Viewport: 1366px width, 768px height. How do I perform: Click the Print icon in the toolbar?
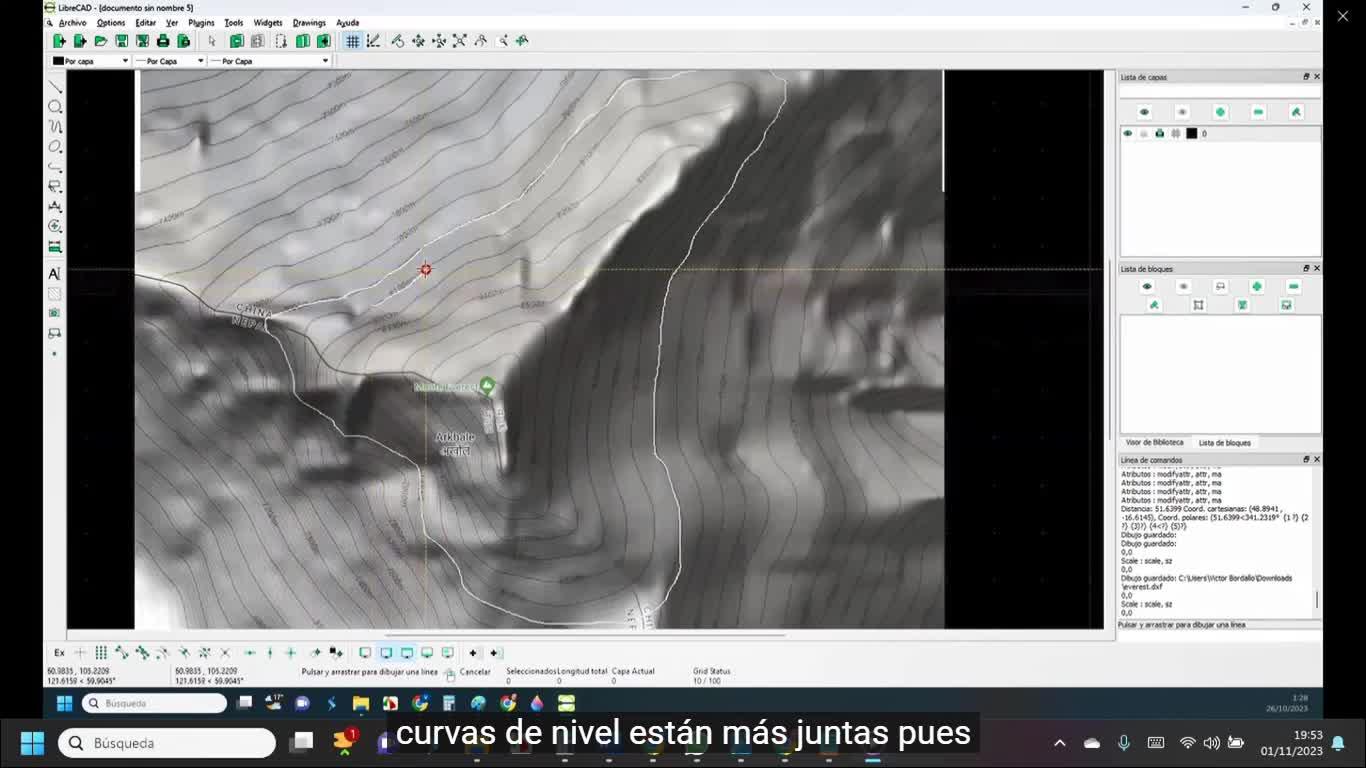click(163, 41)
